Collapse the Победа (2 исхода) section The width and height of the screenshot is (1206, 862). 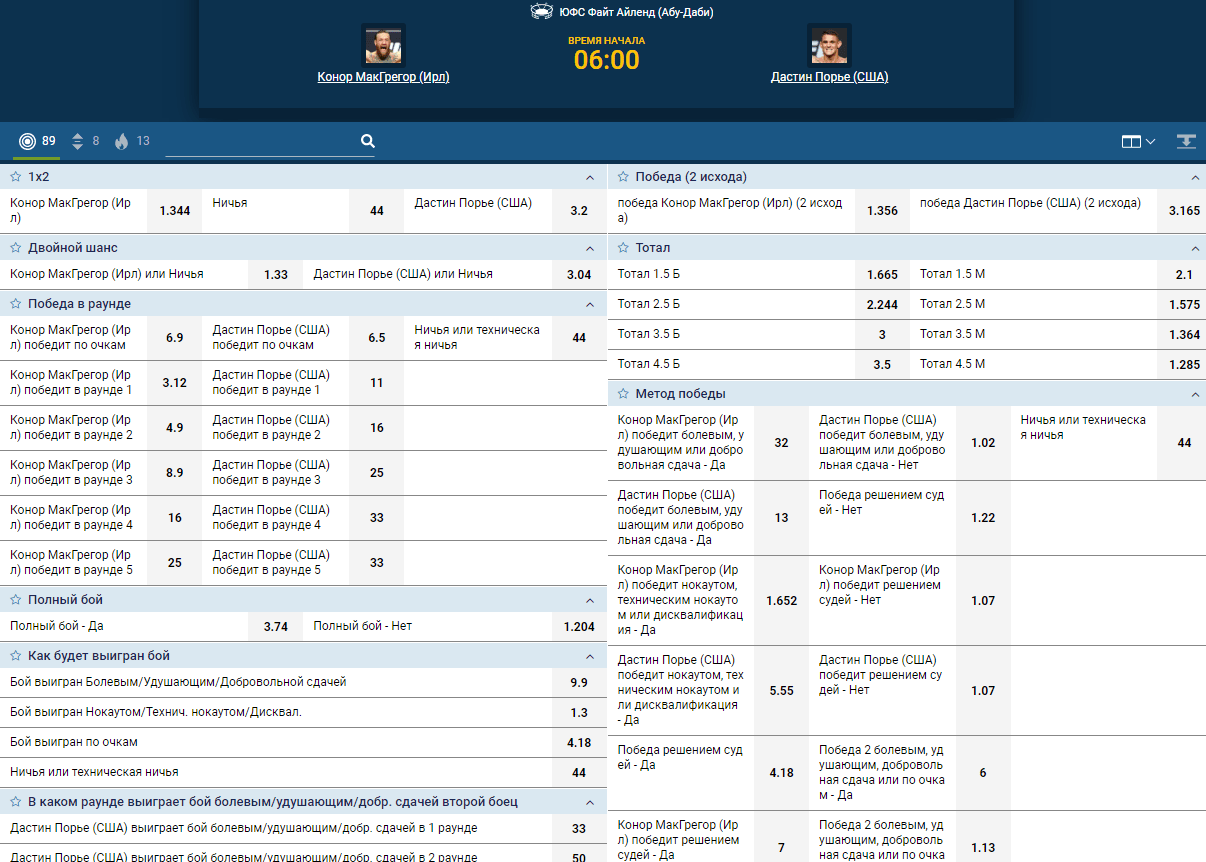pyautogui.click(x=1195, y=177)
